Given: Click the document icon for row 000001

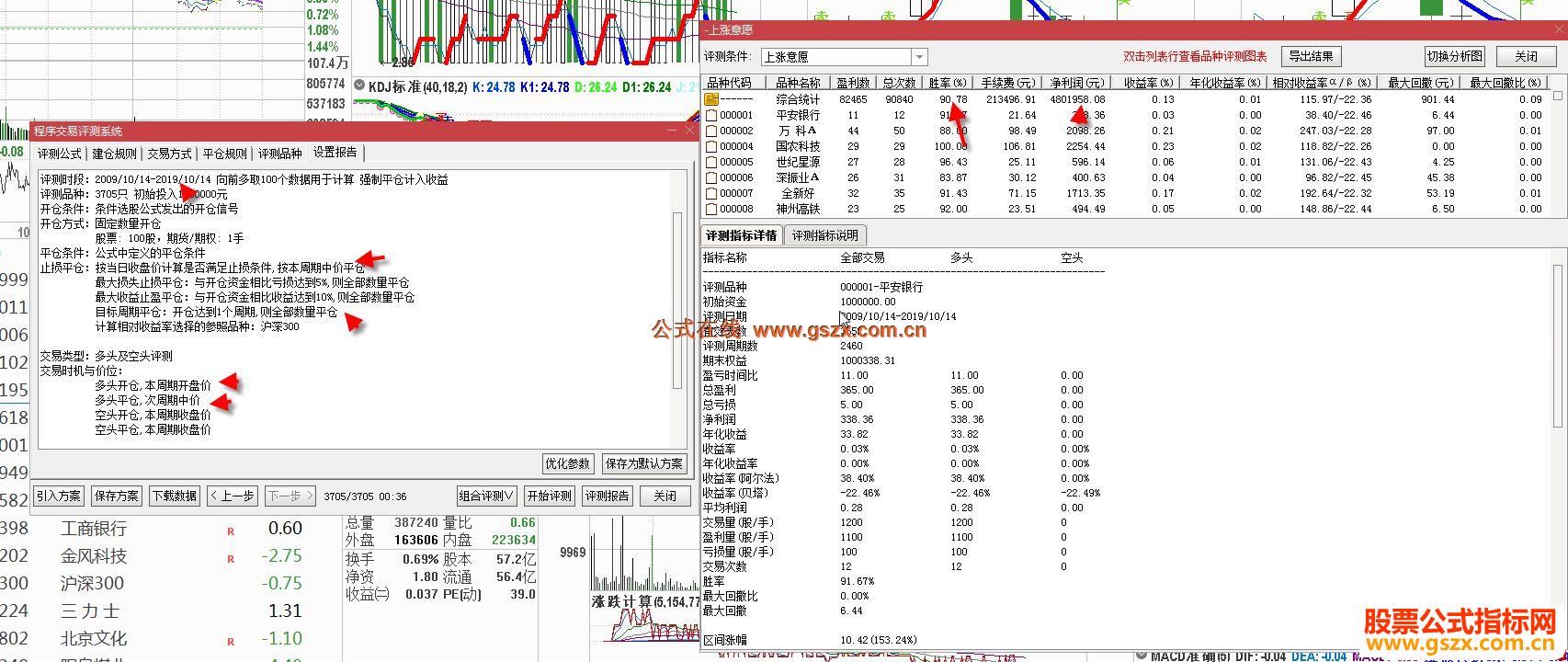Looking at the screenshot, I should pos(711,115).
